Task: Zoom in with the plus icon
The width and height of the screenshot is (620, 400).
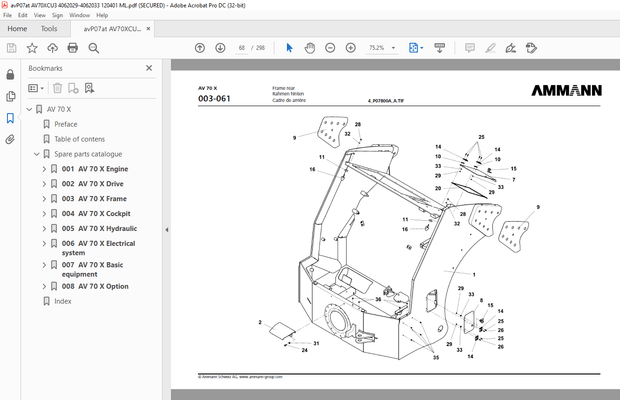Action: (x=351, y=48)
